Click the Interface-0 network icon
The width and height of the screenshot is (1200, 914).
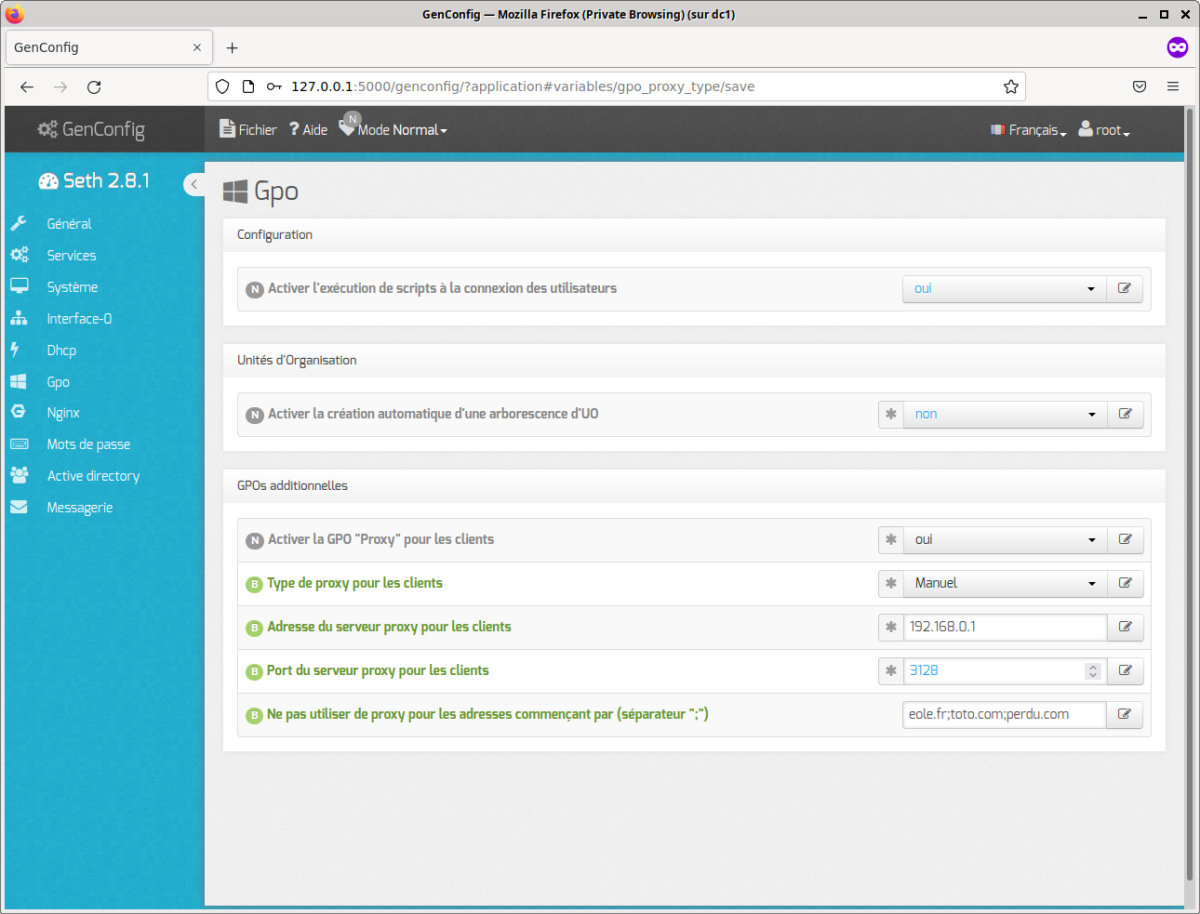18,319
